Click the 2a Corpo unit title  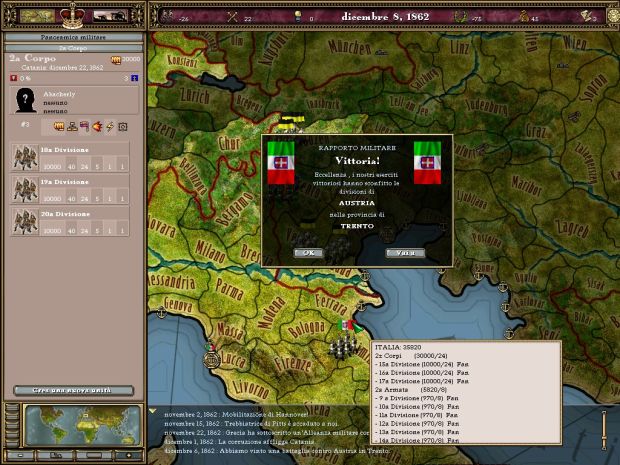click(32, 59)
